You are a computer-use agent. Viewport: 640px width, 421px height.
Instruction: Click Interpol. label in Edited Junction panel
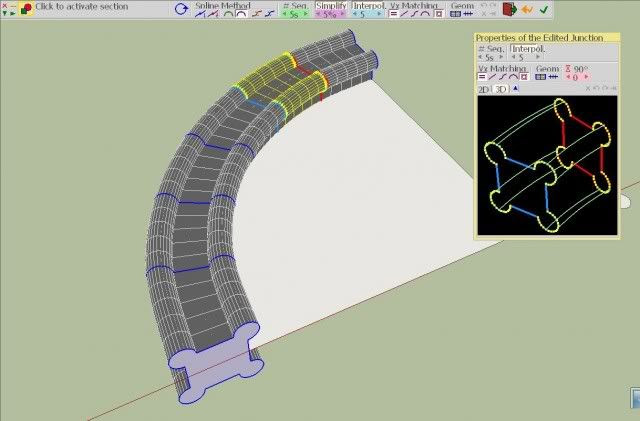click(x=528, y=49)
